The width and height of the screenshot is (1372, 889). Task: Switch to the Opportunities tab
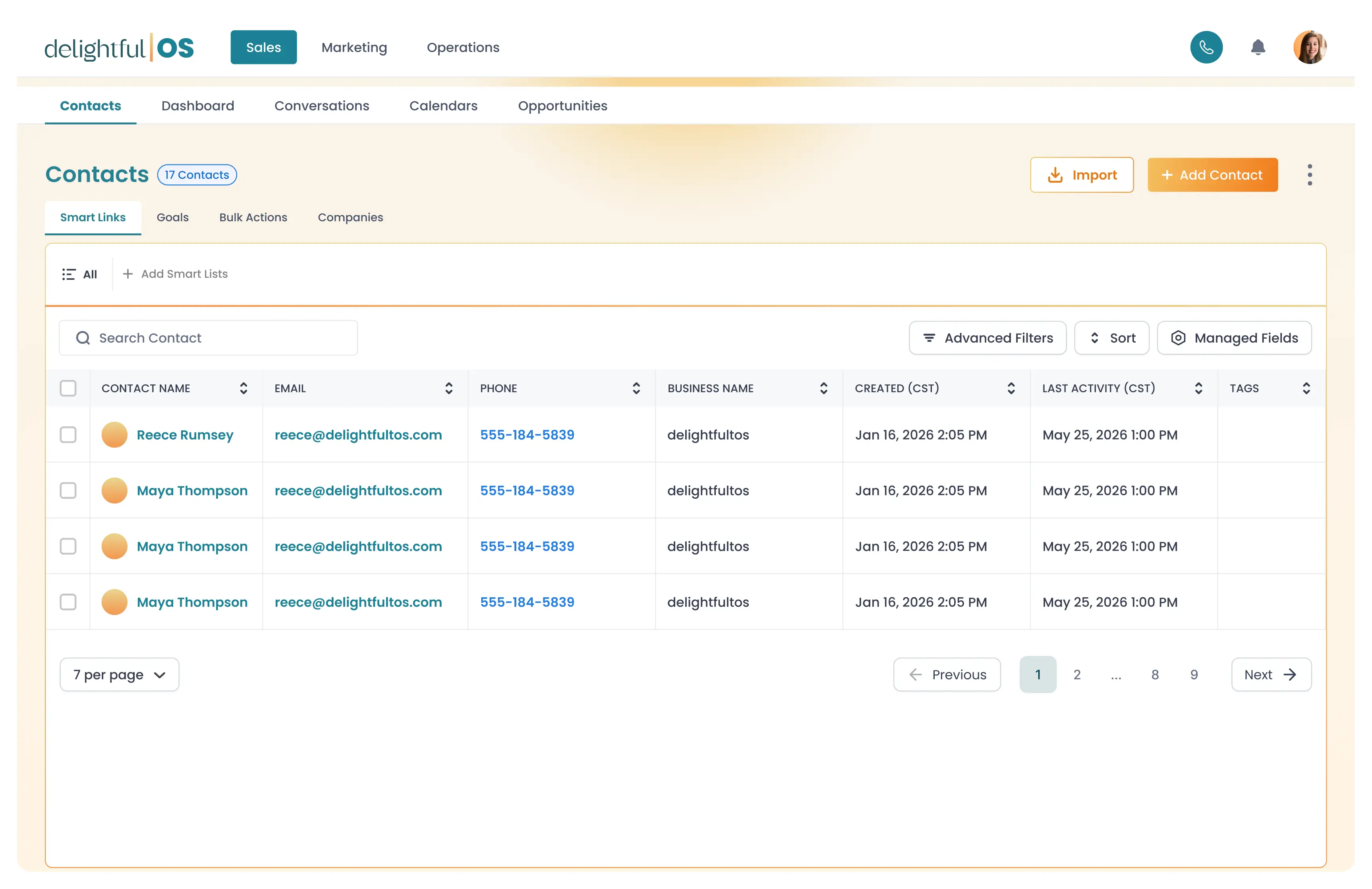(562, 106)
